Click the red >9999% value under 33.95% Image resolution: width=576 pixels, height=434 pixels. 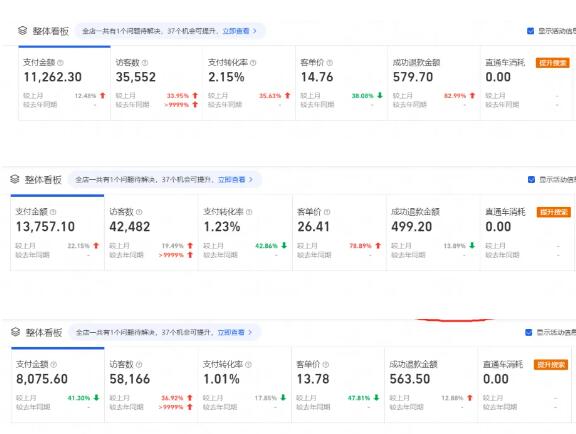(x=177, y=105)
